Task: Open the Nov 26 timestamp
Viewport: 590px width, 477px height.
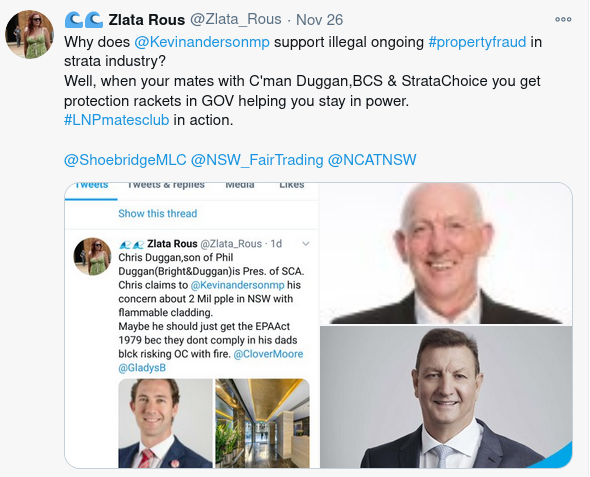Action: click(x=319, y=20)
